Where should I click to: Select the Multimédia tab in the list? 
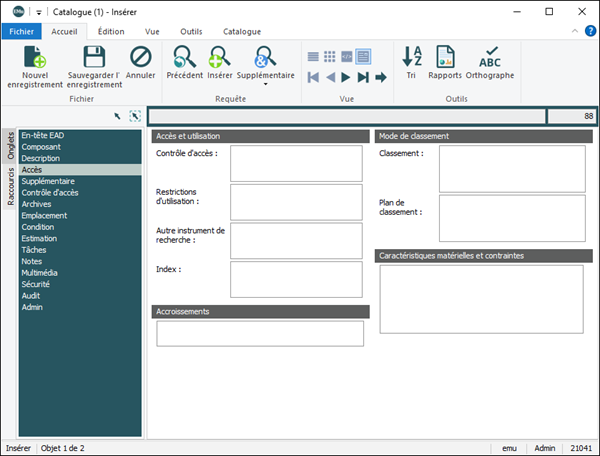pyautogui.click(x=41, y=273)
